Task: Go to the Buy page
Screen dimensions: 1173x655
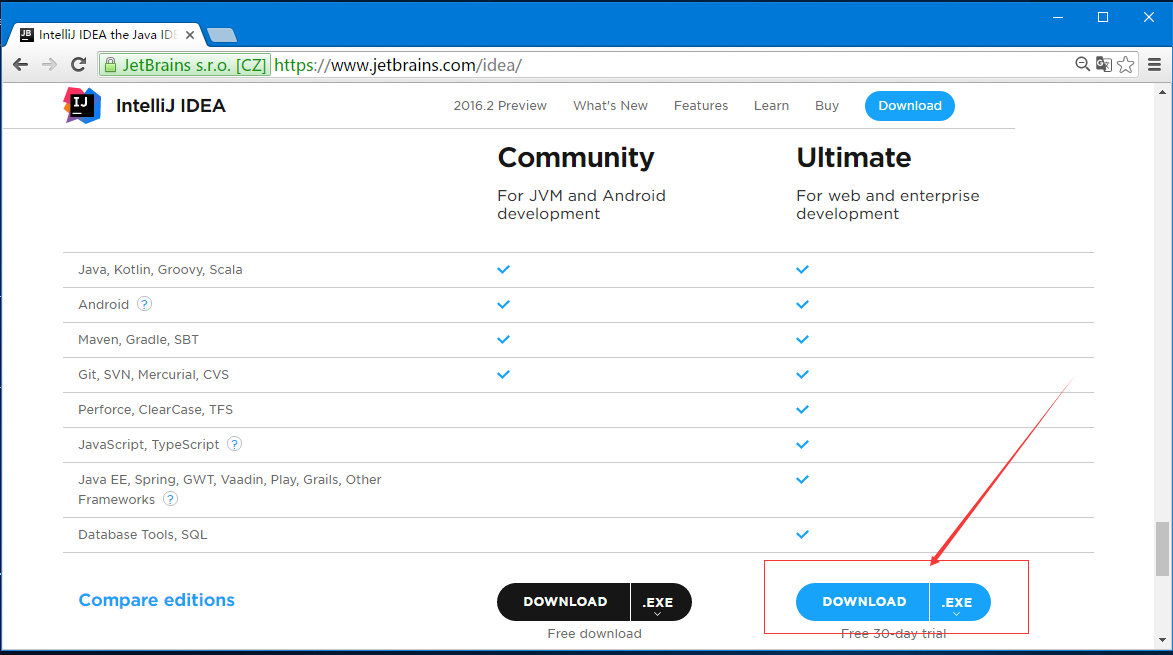Action: click(x=827, y=105)
